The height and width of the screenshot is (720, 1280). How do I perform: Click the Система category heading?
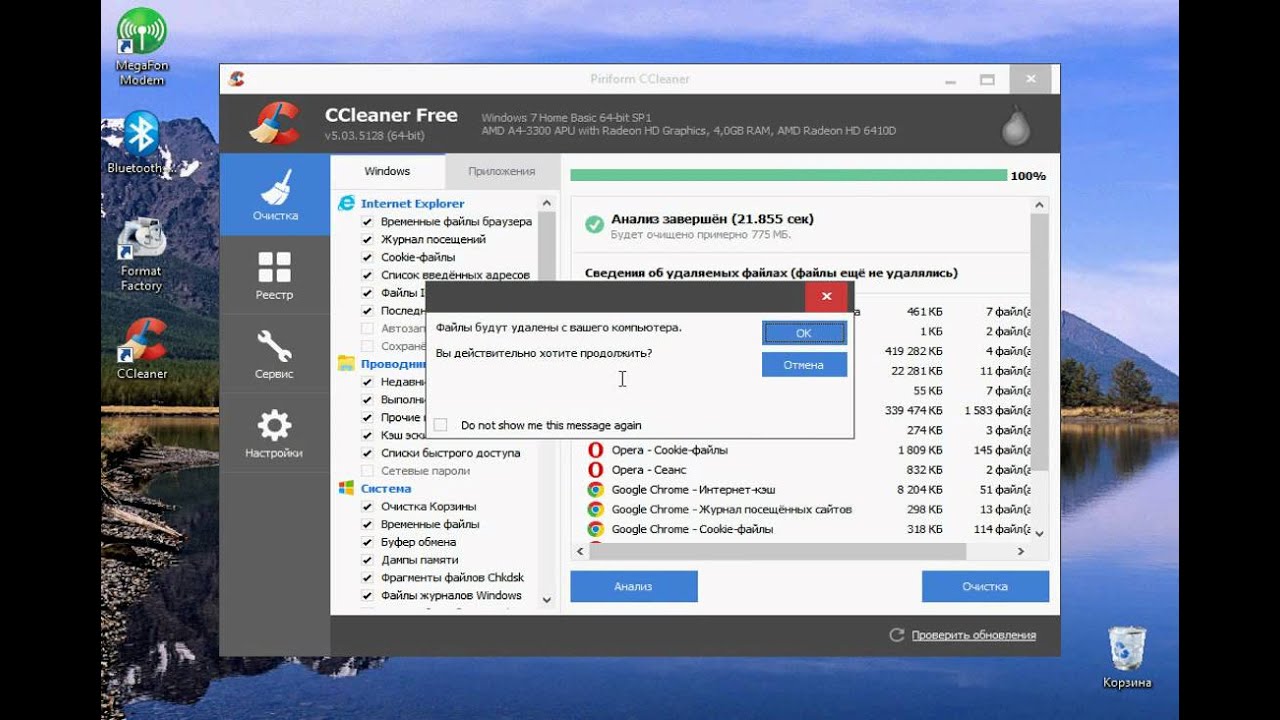(386, 488)
